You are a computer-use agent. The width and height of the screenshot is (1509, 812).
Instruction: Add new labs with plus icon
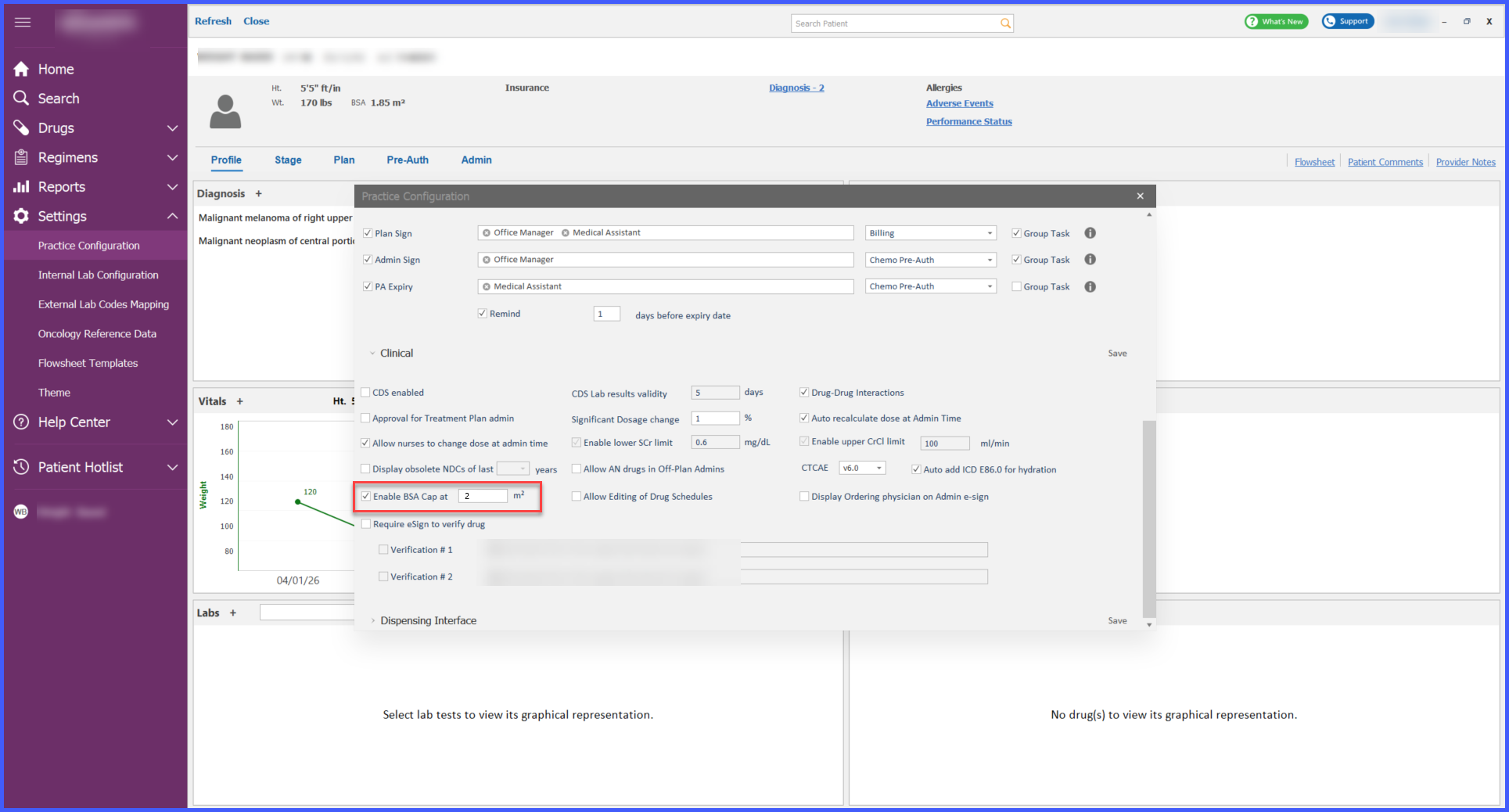pos(233,613)
